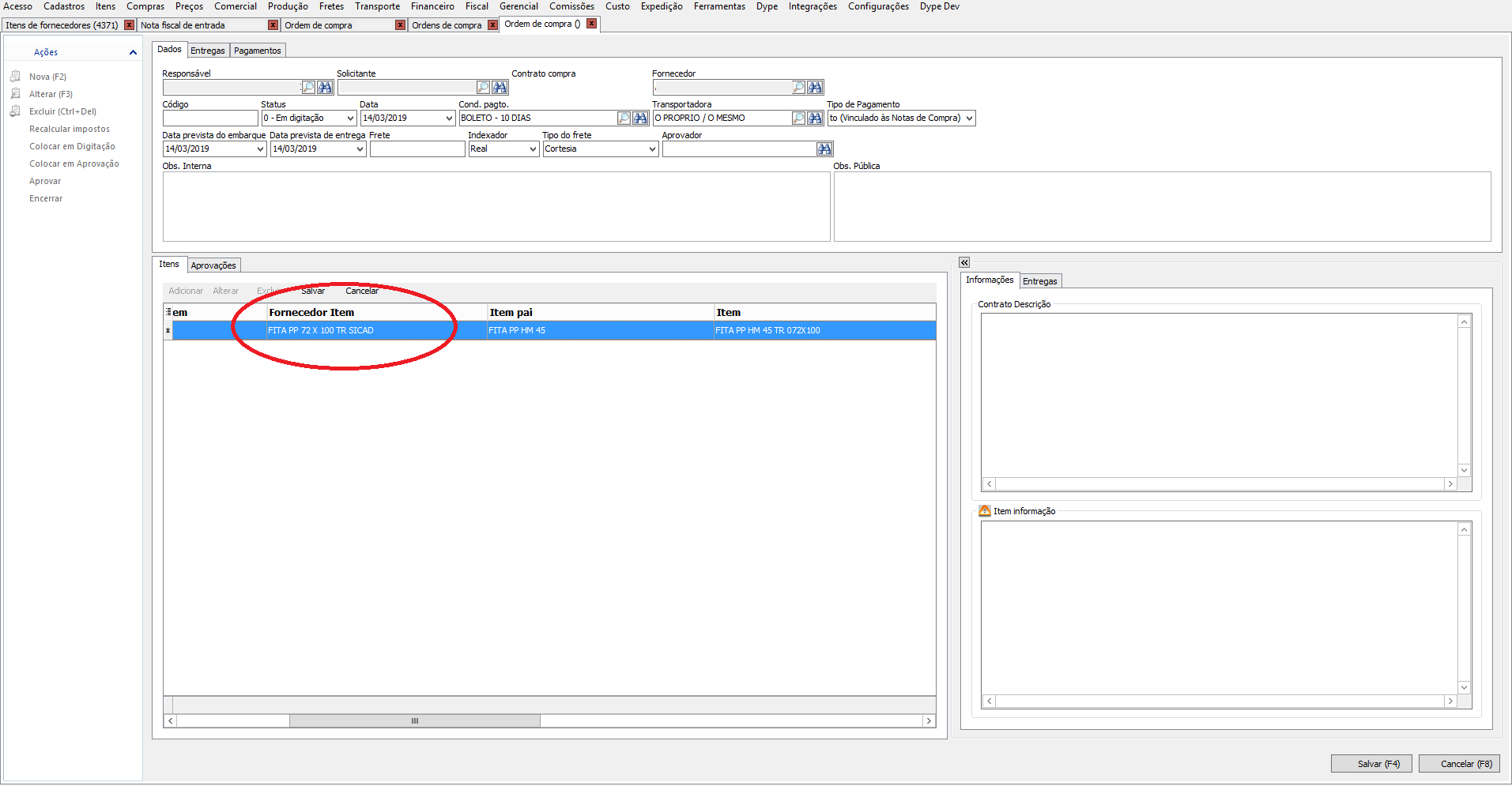Switch to the Entregas tab beside Dados
This screenshot has height=786, width=1512.
208,51
